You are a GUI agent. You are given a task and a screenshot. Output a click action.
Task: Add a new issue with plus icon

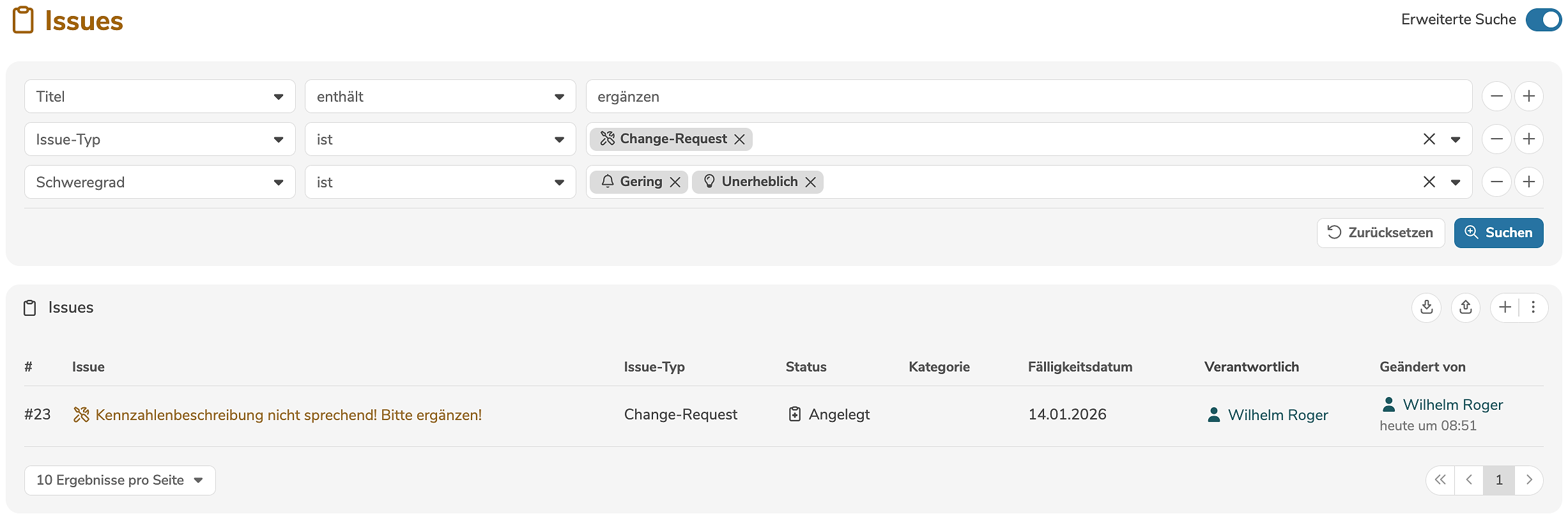click(x=1505, y=308)
